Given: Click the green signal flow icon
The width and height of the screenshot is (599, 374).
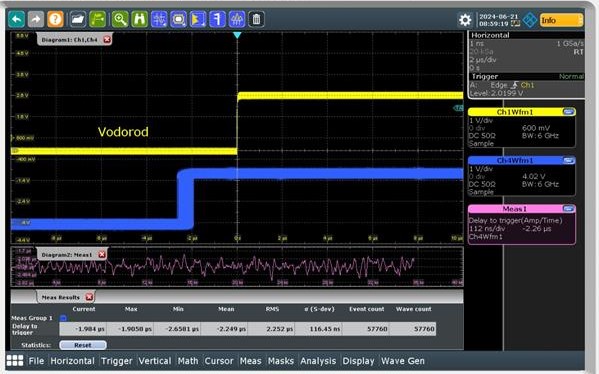Looking at the screenshot, I should [97, 19].
